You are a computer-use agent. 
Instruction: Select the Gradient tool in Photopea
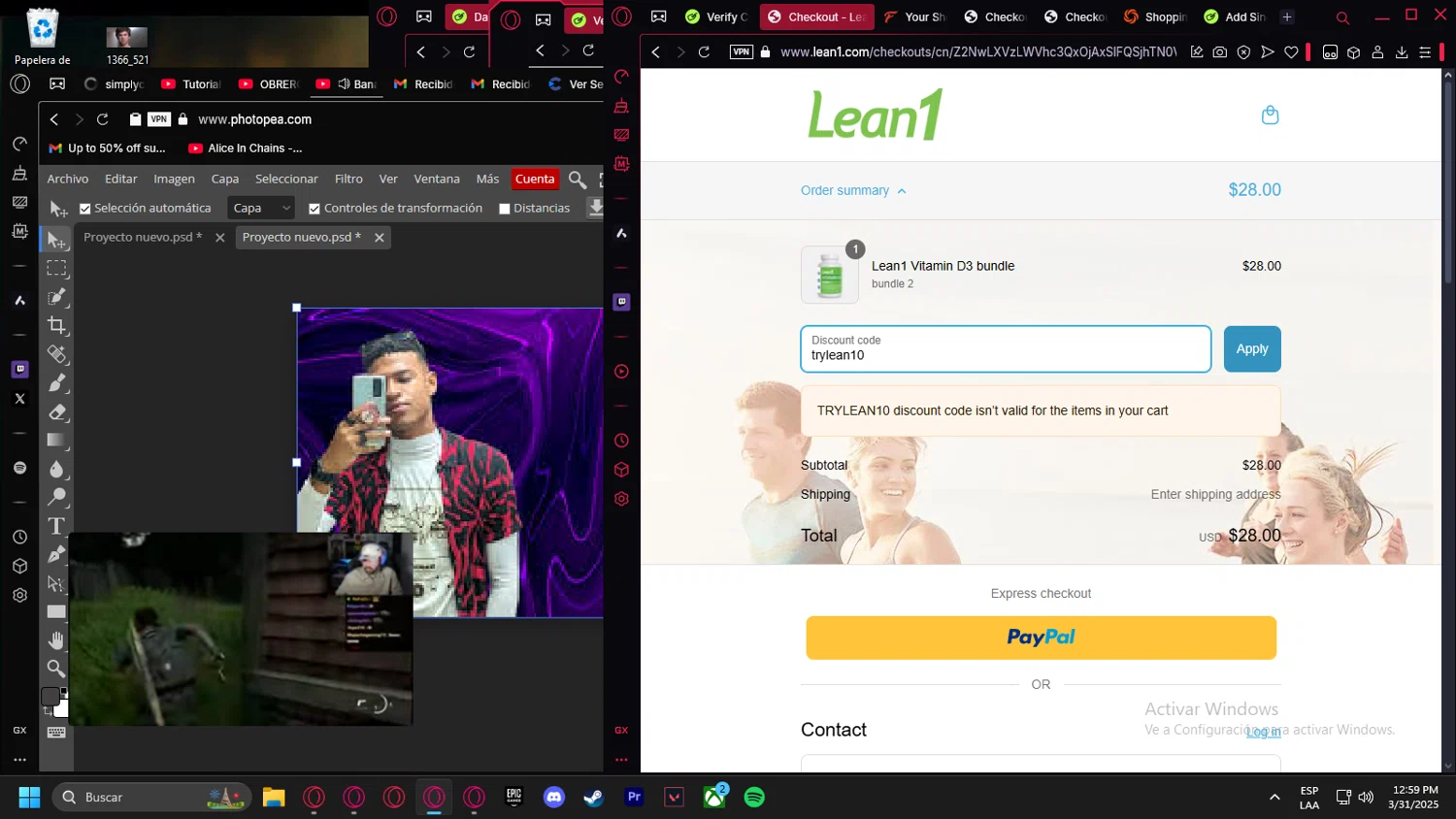click(57, 440)
